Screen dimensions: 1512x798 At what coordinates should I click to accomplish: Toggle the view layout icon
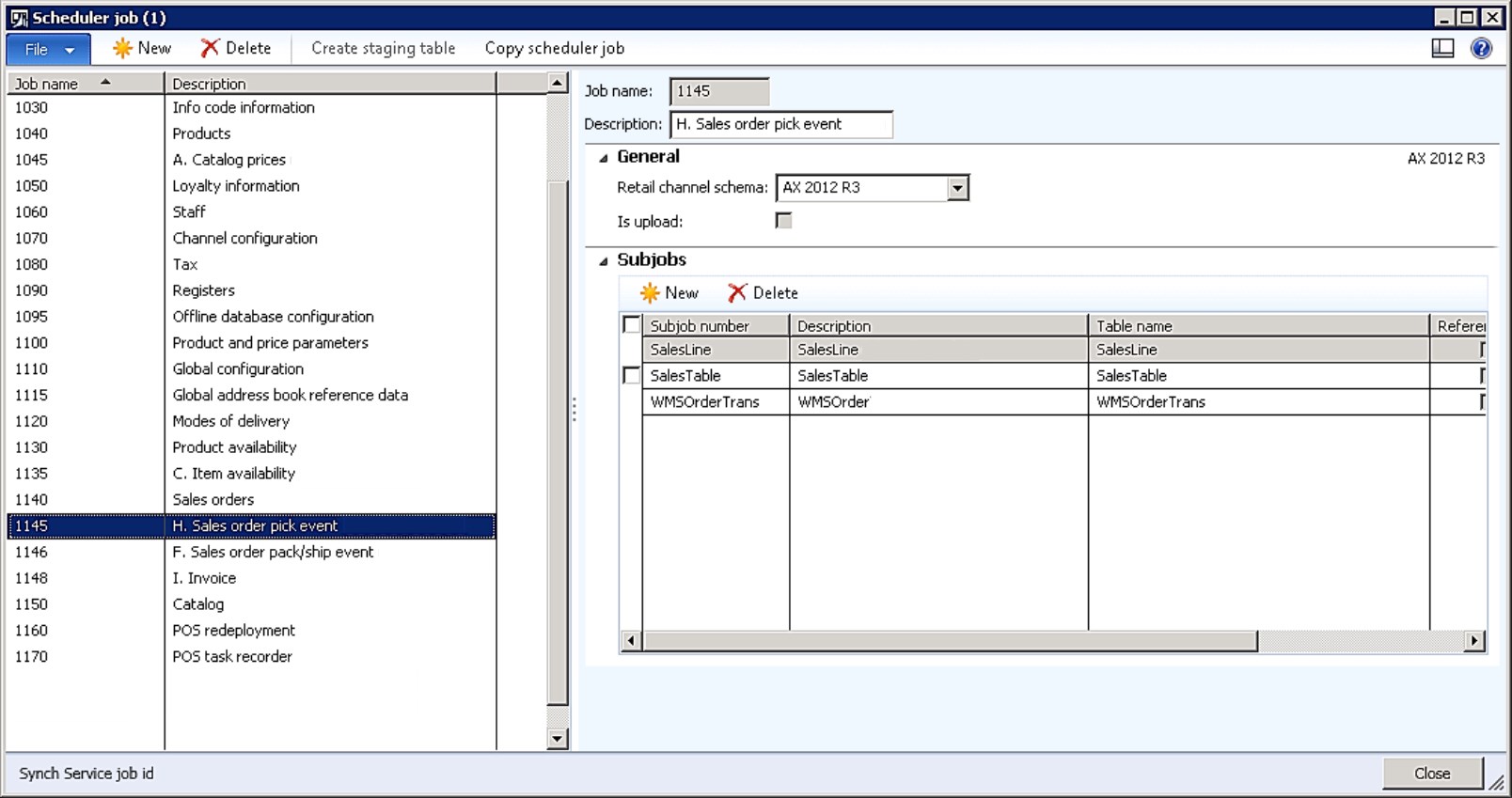coord(1442,48)
